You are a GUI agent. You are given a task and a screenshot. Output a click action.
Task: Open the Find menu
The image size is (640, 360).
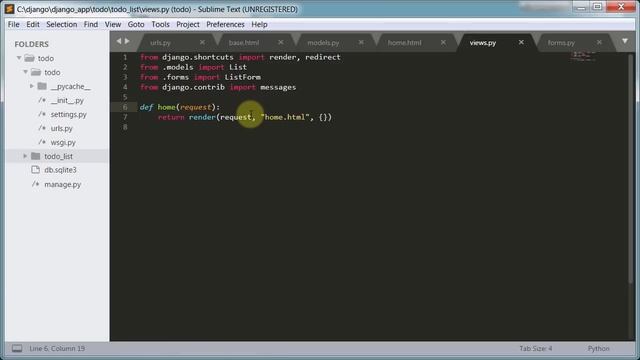click(91, 24)
